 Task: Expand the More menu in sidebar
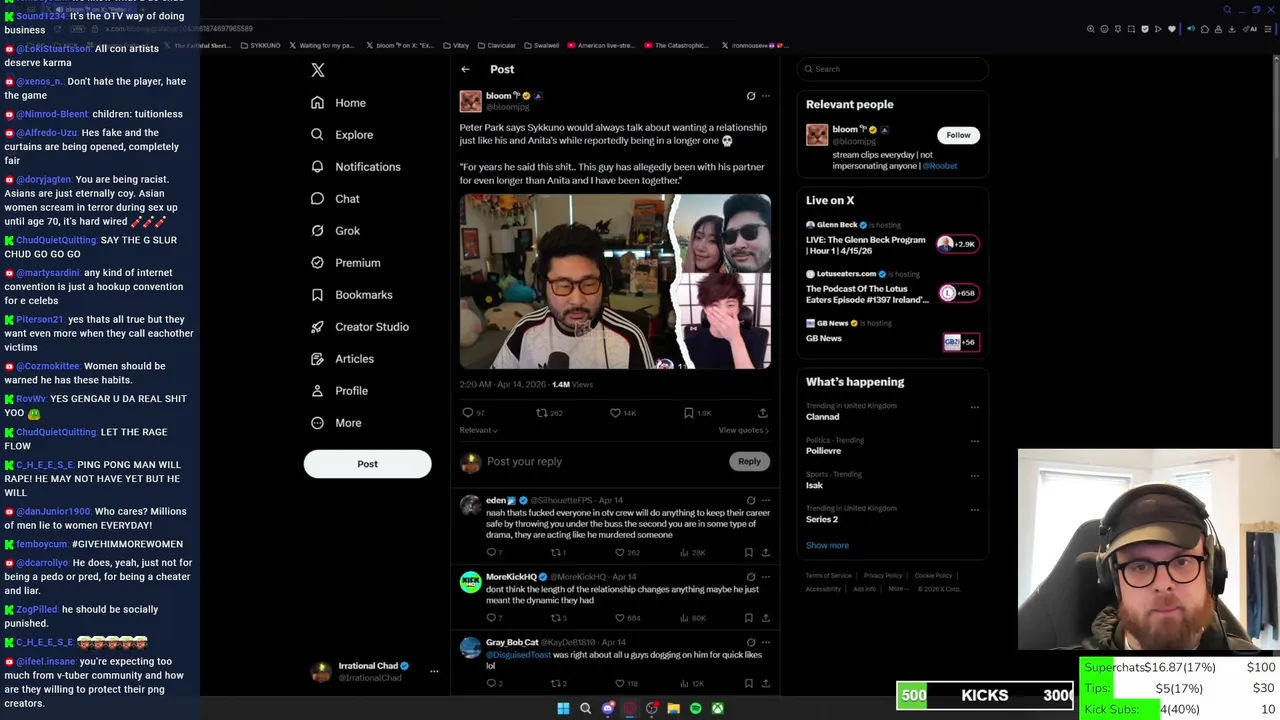point(336,423)
